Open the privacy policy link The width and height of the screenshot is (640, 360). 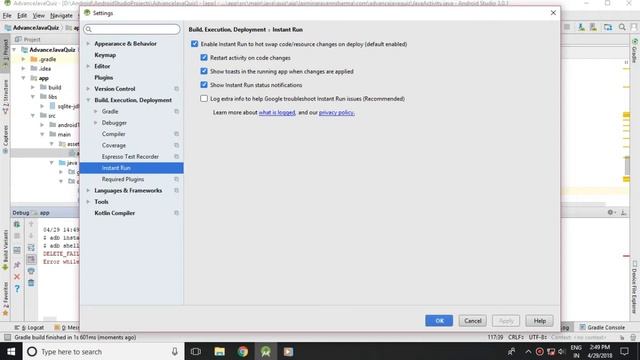336,113
